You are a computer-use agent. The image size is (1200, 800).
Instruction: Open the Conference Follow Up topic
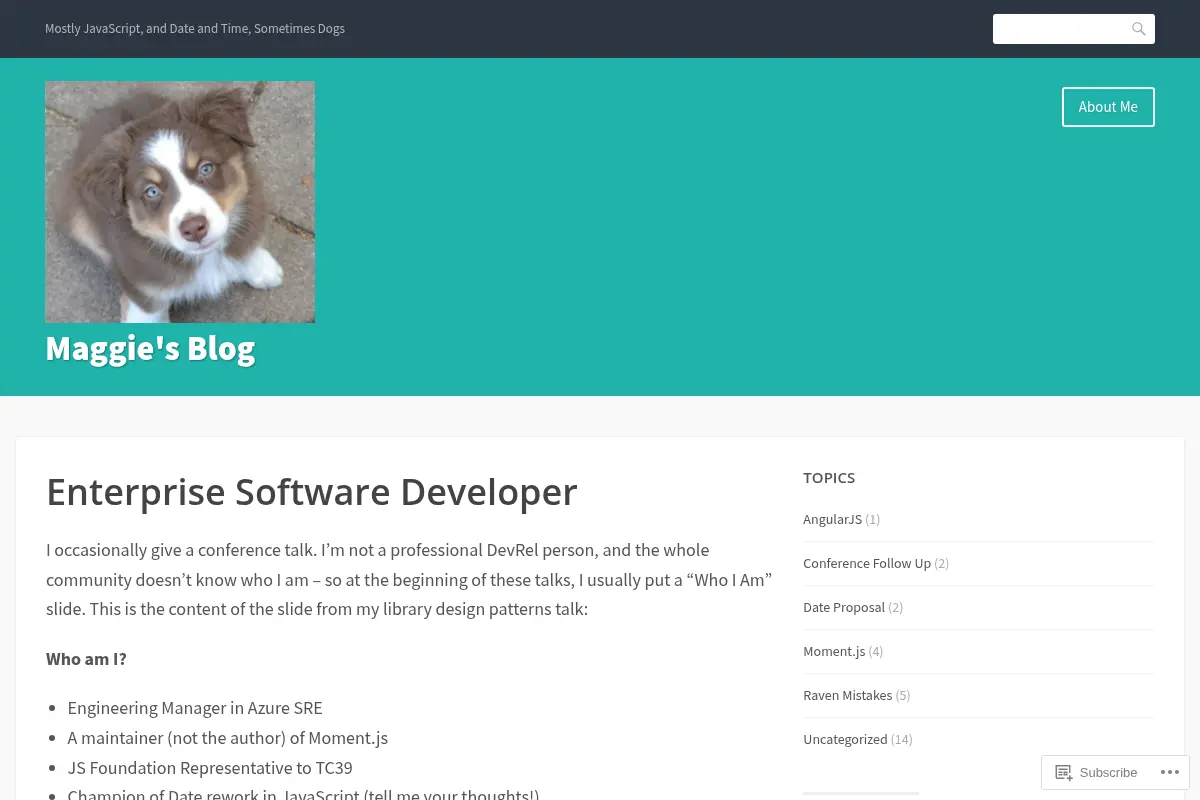[x=867, y=563]
